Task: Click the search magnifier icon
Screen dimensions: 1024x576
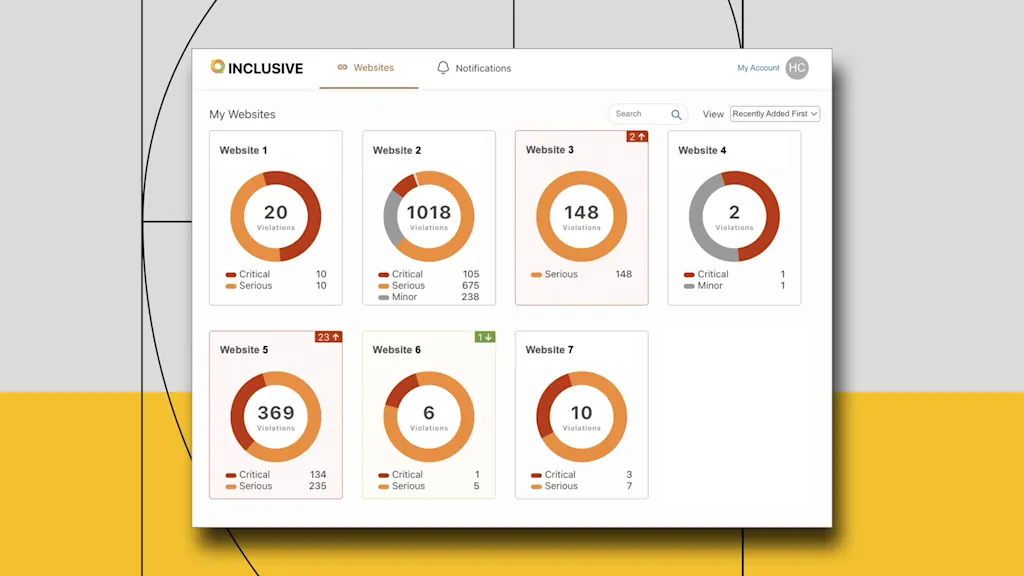Action: click(x=676, y=114)
